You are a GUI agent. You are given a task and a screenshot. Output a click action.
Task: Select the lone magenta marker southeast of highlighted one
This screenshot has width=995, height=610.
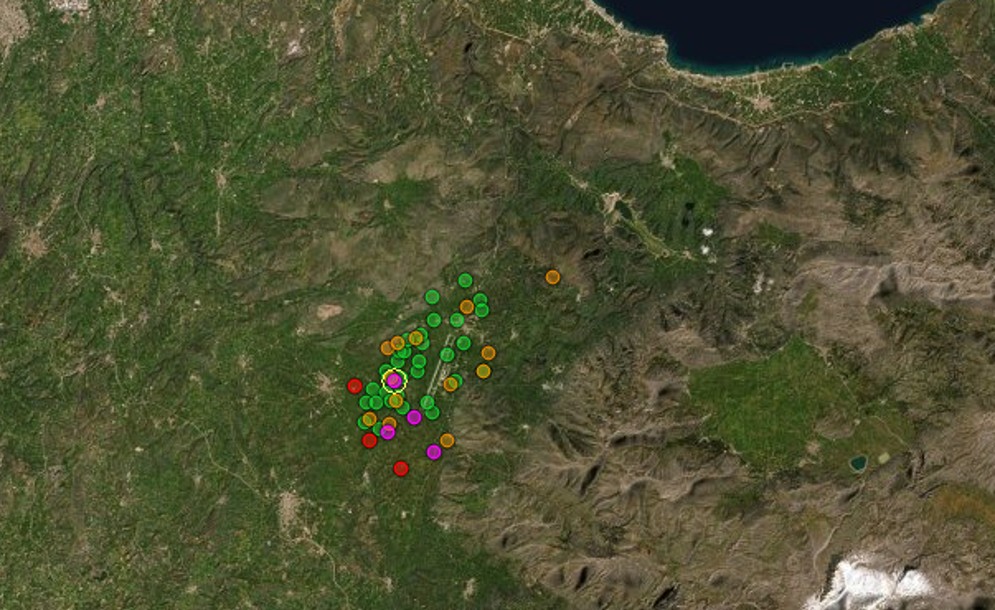click(414, 417)
